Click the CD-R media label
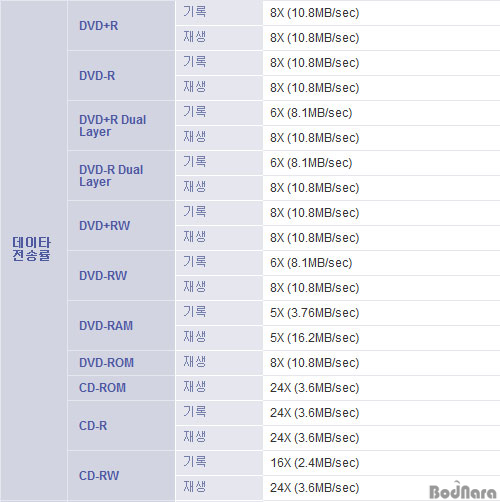The image size is (500, 502). coord(93,426)
